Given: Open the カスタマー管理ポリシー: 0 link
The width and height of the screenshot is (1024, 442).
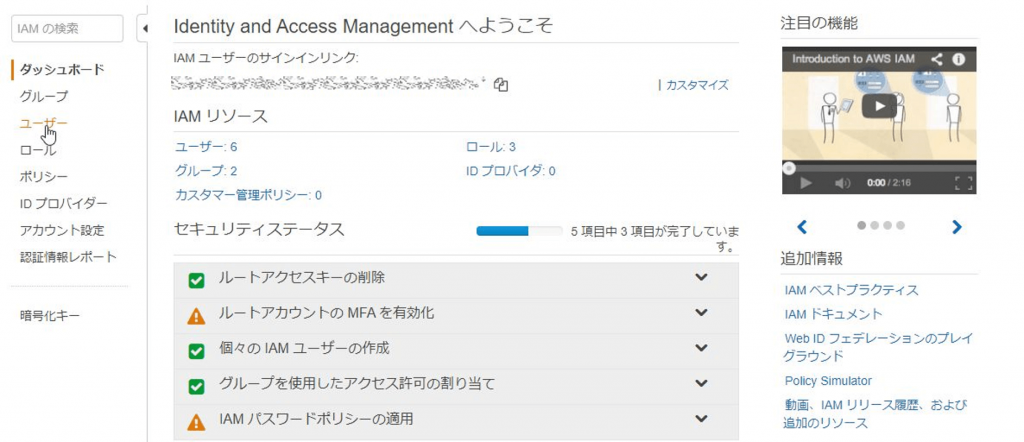Looking at the screenshot, I should tap(248, 195).
